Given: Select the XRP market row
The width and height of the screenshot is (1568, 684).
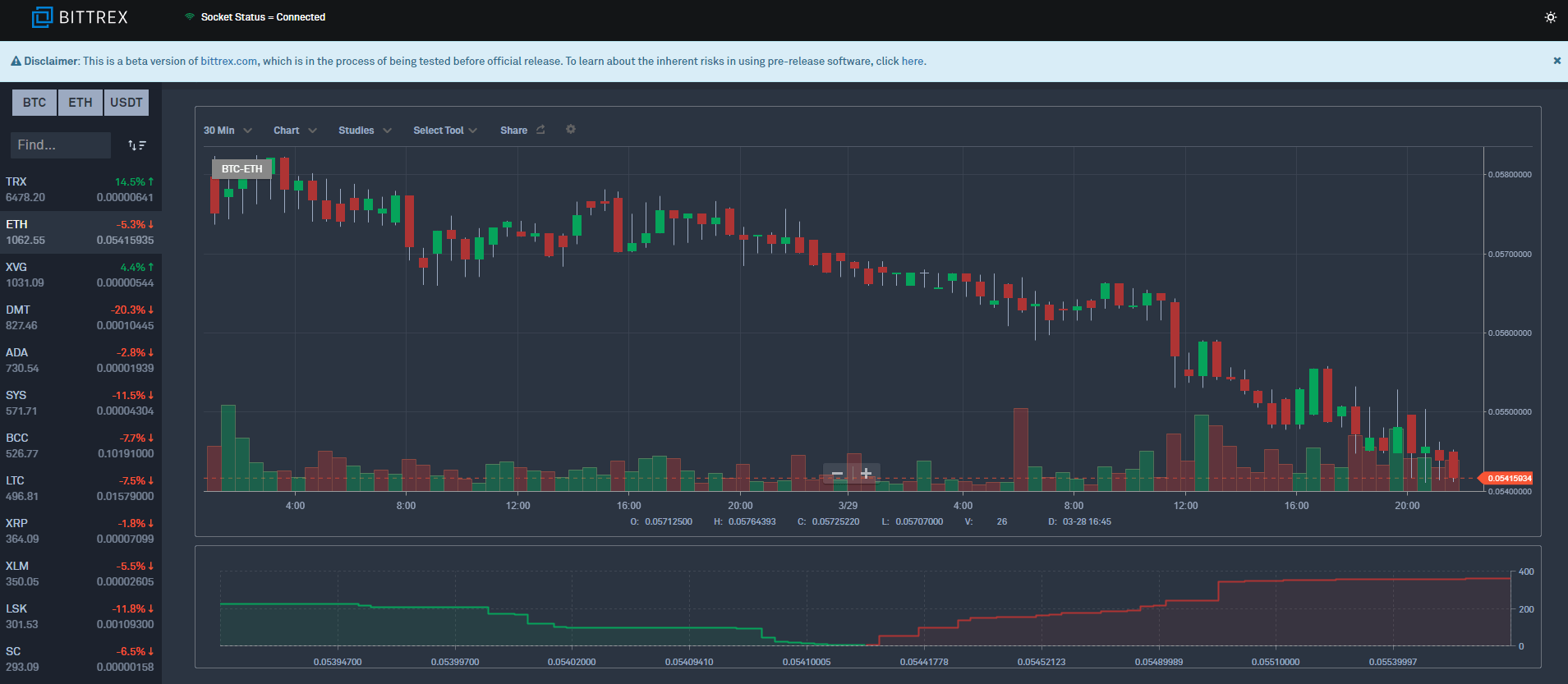Looking at the screenshot, I should [80, 531].
